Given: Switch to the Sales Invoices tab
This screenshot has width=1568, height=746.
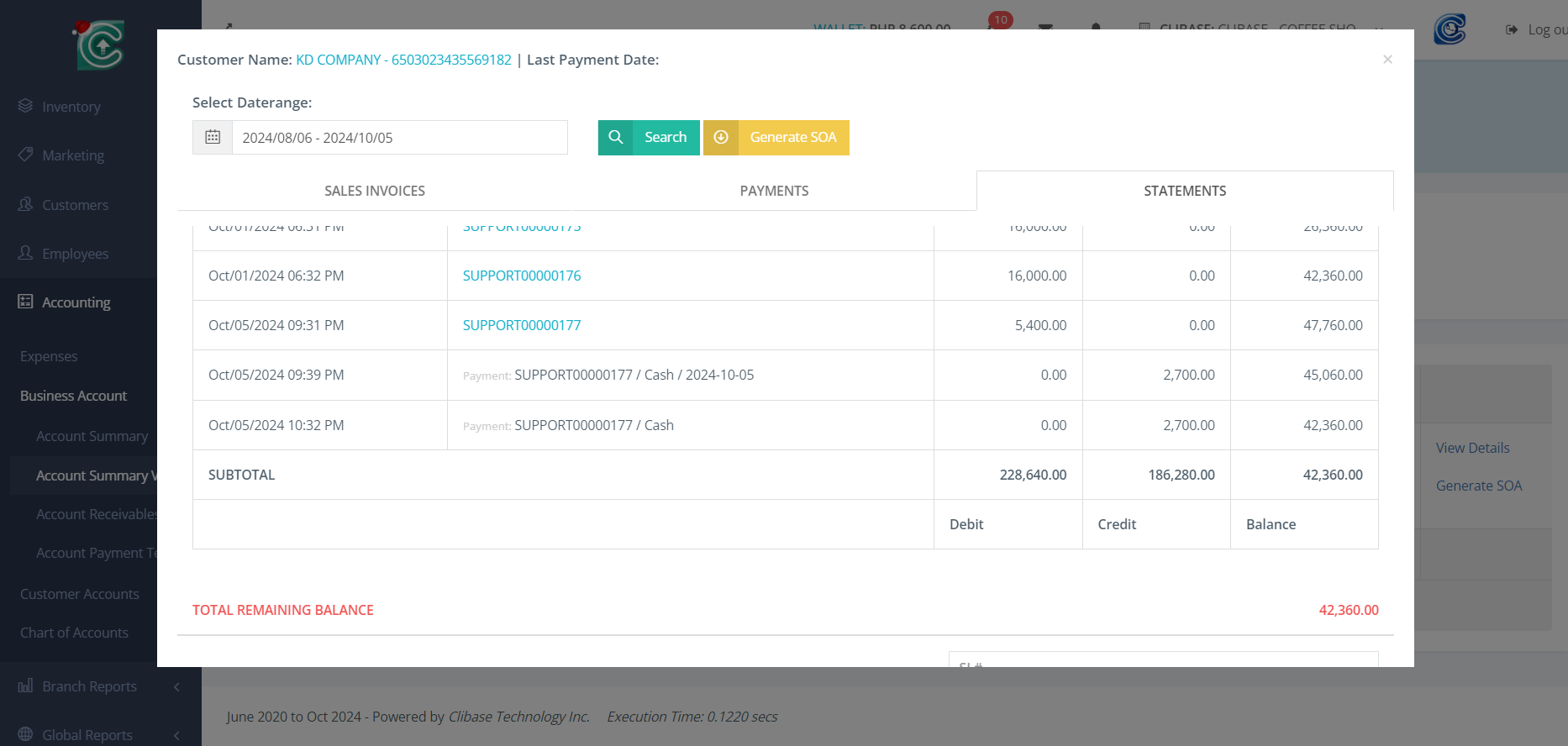Looking at the screenshot, I should (375, 192).
